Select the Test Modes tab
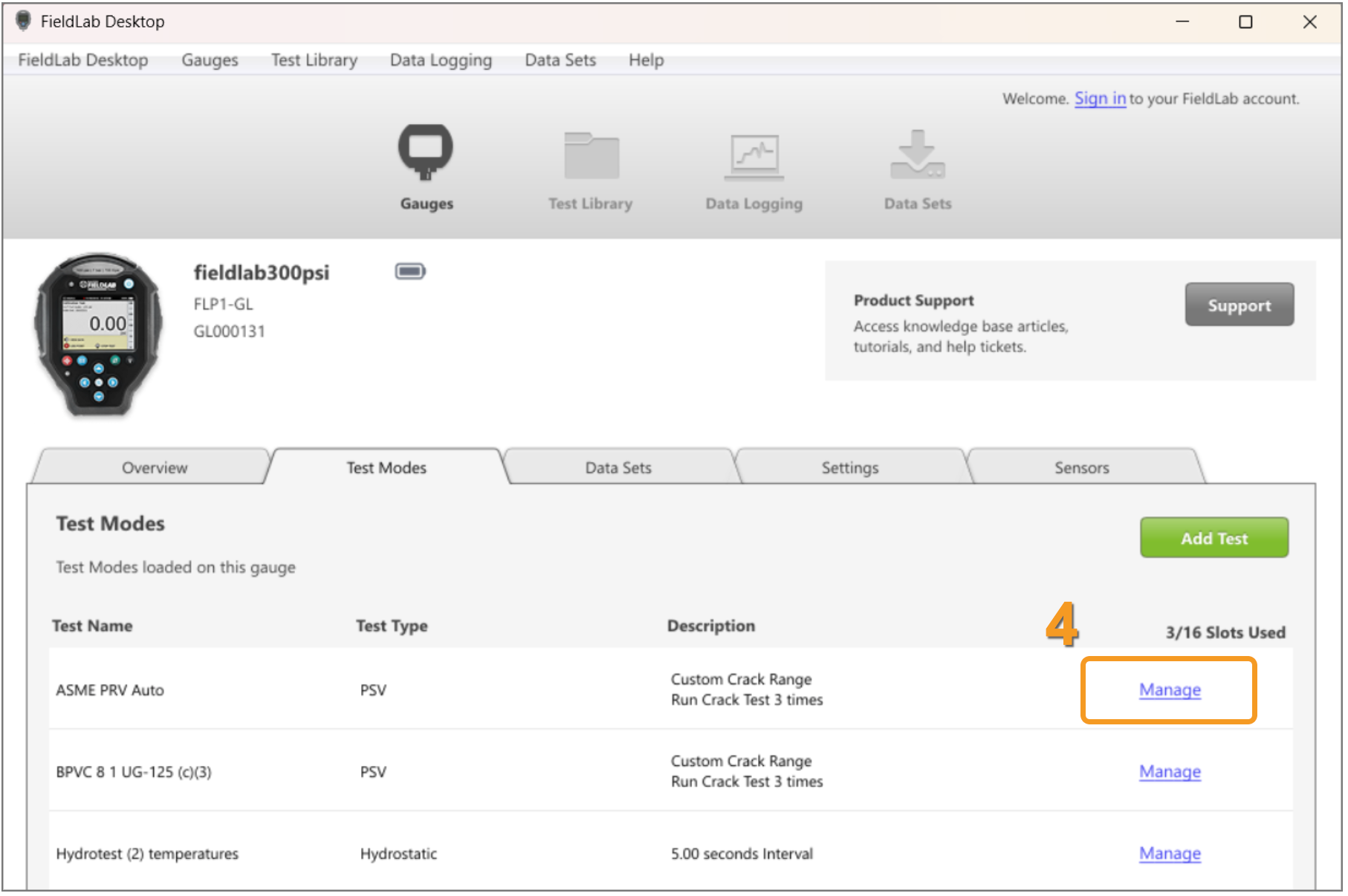 [386, 467]
